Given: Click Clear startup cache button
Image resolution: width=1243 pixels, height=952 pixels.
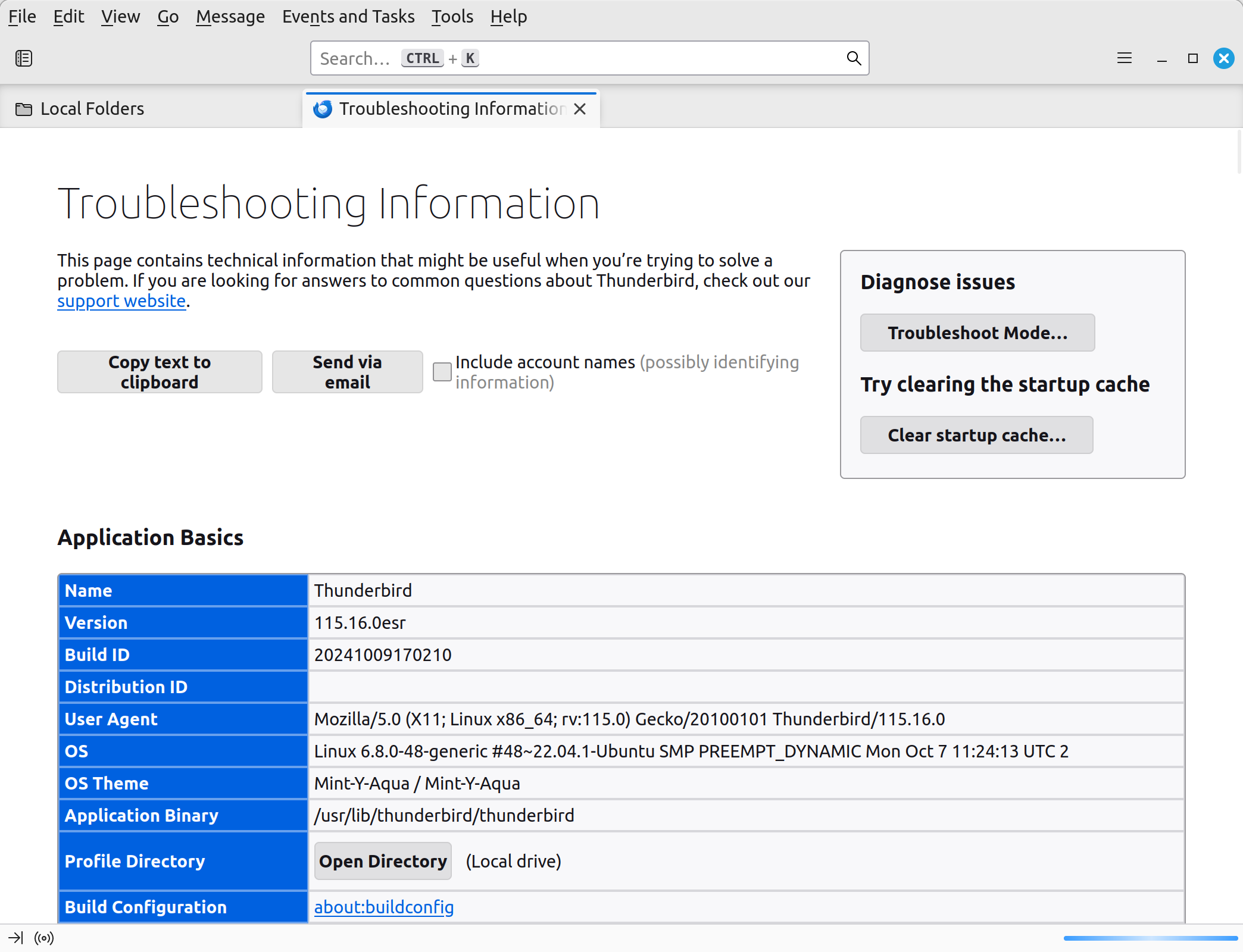Looking at the screenshot, I should (x=977, y=435).
